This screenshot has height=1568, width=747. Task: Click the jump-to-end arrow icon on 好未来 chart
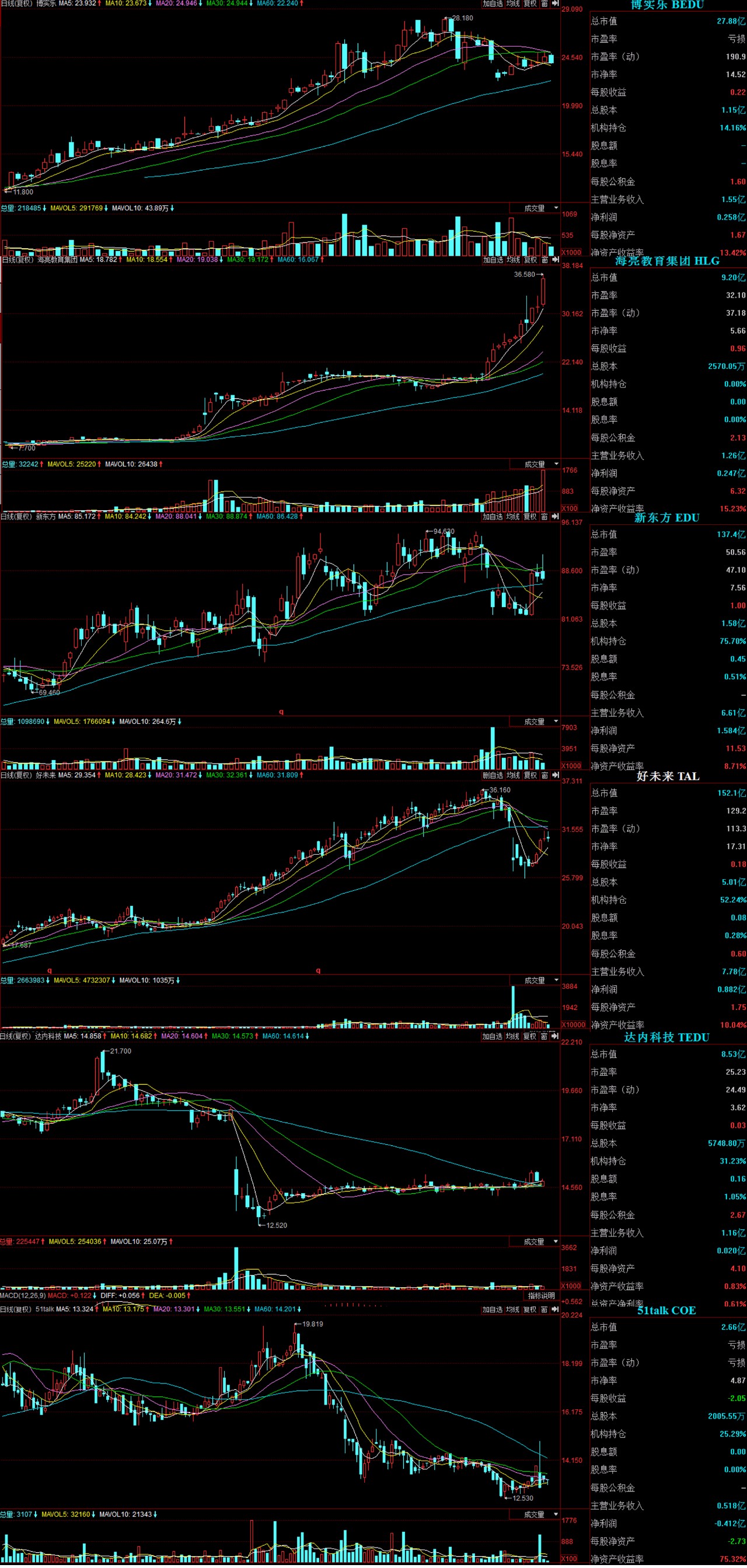(555, 775)
